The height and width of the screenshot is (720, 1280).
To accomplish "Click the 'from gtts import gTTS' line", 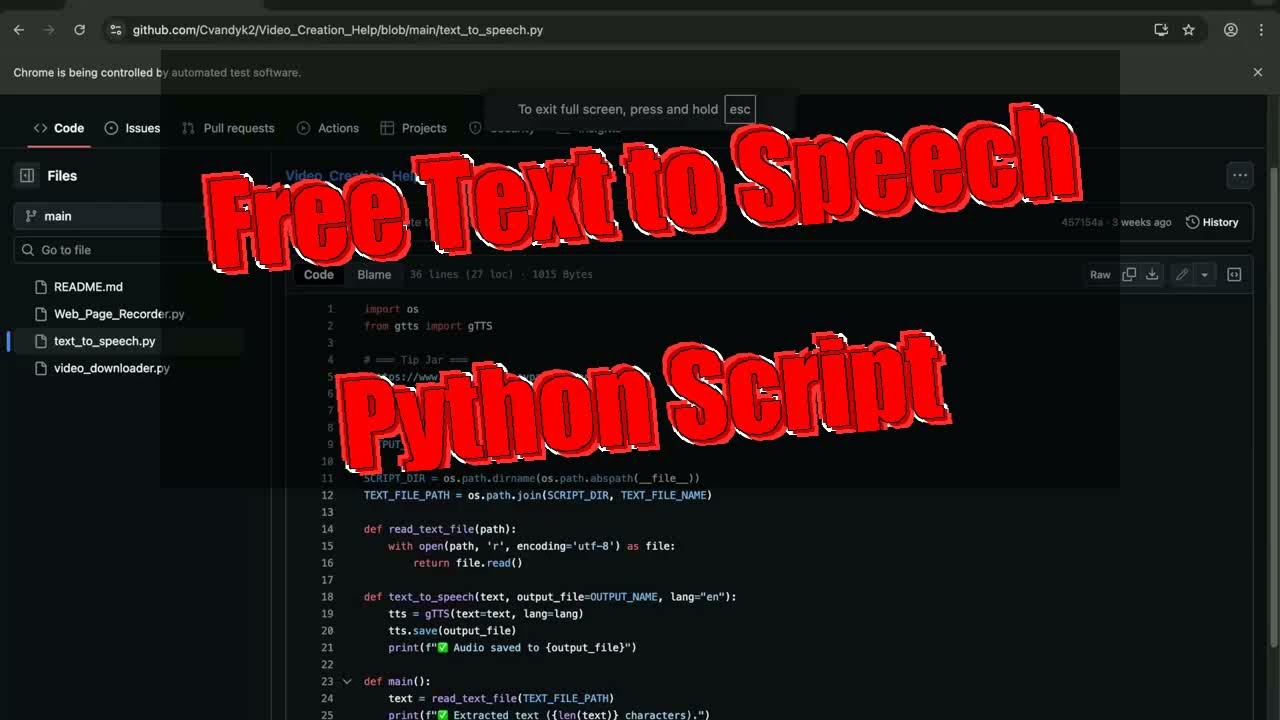I will (428, 326).
